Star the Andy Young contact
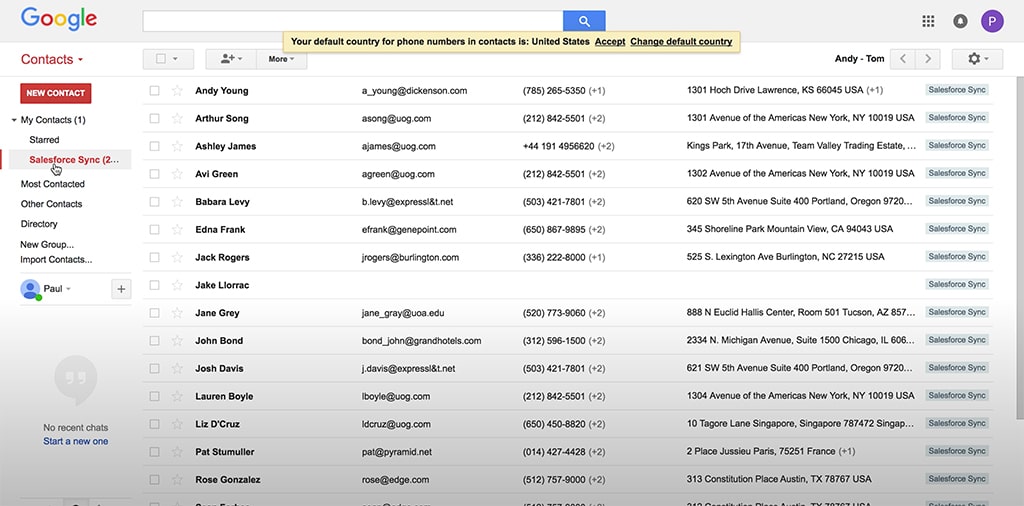 [x=177, y=91]
